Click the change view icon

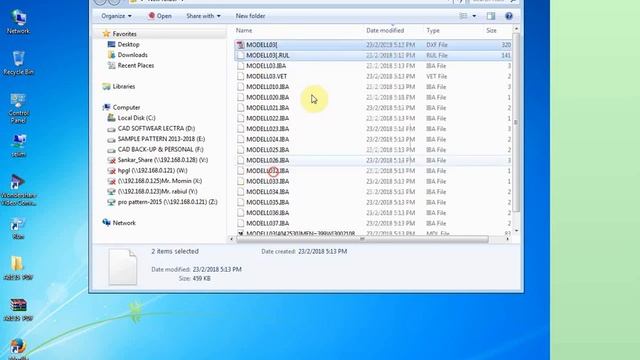pos(463,16)
